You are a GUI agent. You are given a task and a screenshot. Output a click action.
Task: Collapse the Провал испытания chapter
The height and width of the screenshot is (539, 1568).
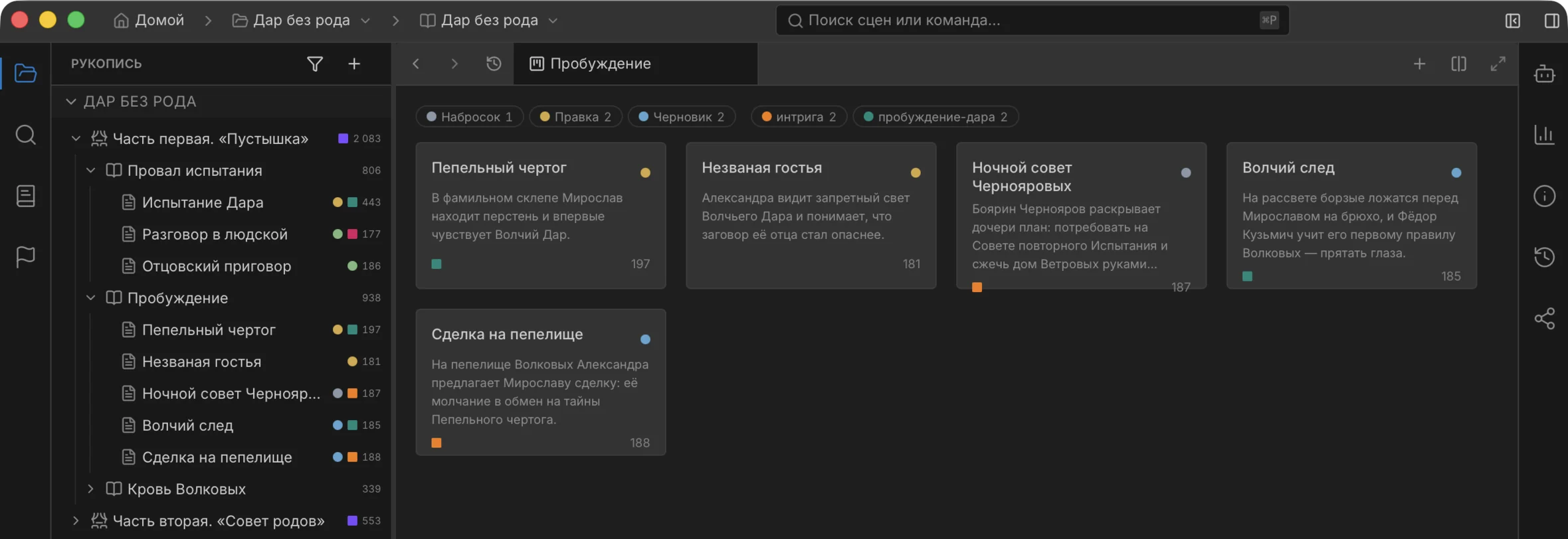tap(91, 171)
